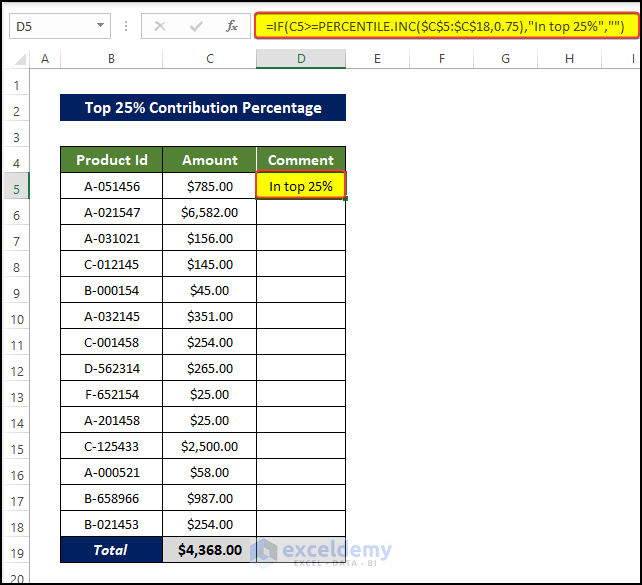The width and height of the screenshot is (642, 585).
Task: Click the Cancel (X) formula bar icon
Action: (160, 27)
